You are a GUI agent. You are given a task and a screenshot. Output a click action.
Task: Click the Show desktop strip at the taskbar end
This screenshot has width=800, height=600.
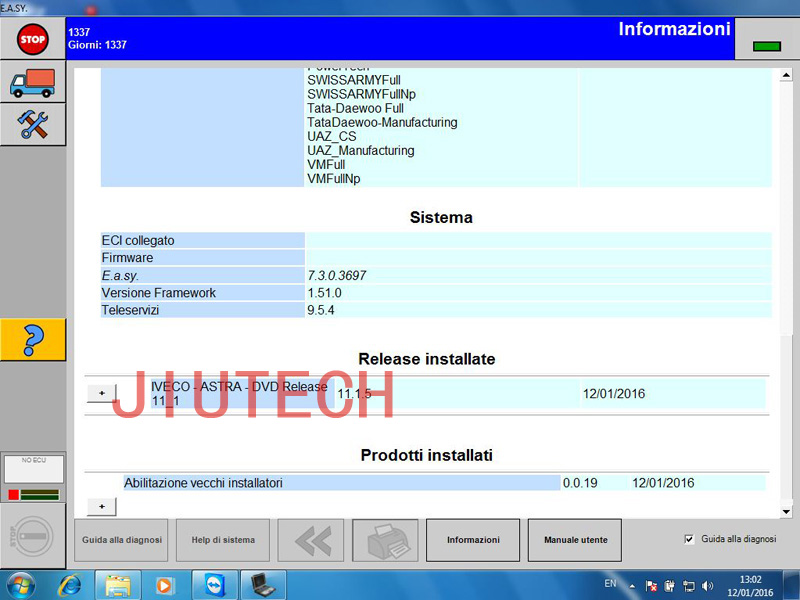pyautogui.click(x=791, y=585)
